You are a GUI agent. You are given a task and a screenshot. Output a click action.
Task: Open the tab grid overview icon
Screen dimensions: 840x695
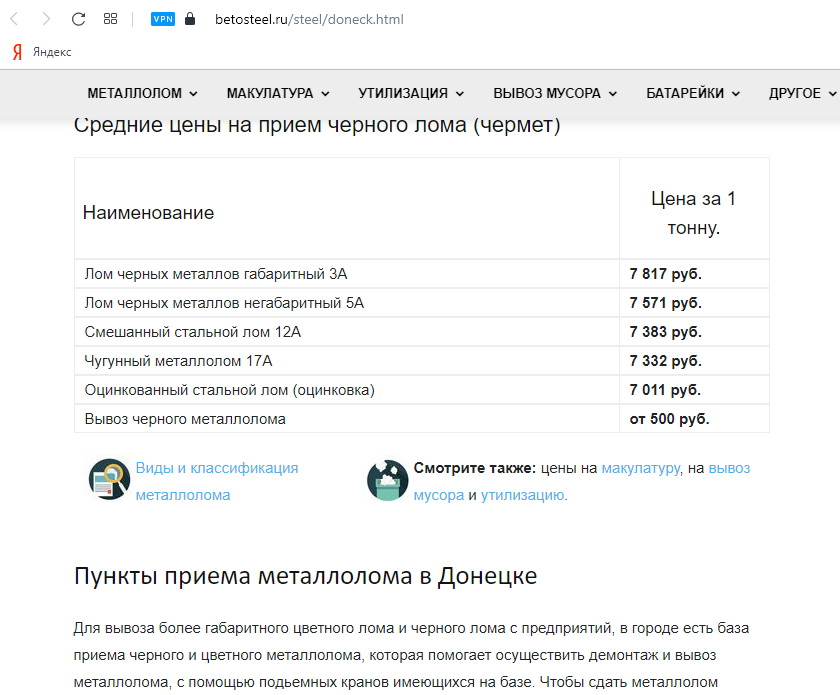(111, 19)
